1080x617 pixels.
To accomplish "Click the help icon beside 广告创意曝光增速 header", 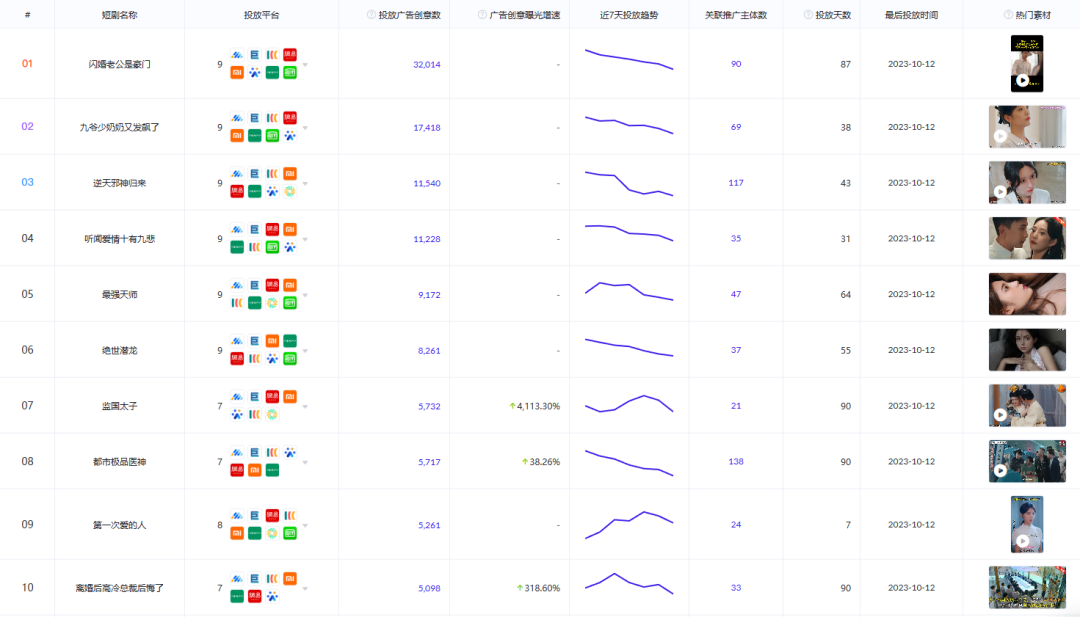I will tap(482, 14).
